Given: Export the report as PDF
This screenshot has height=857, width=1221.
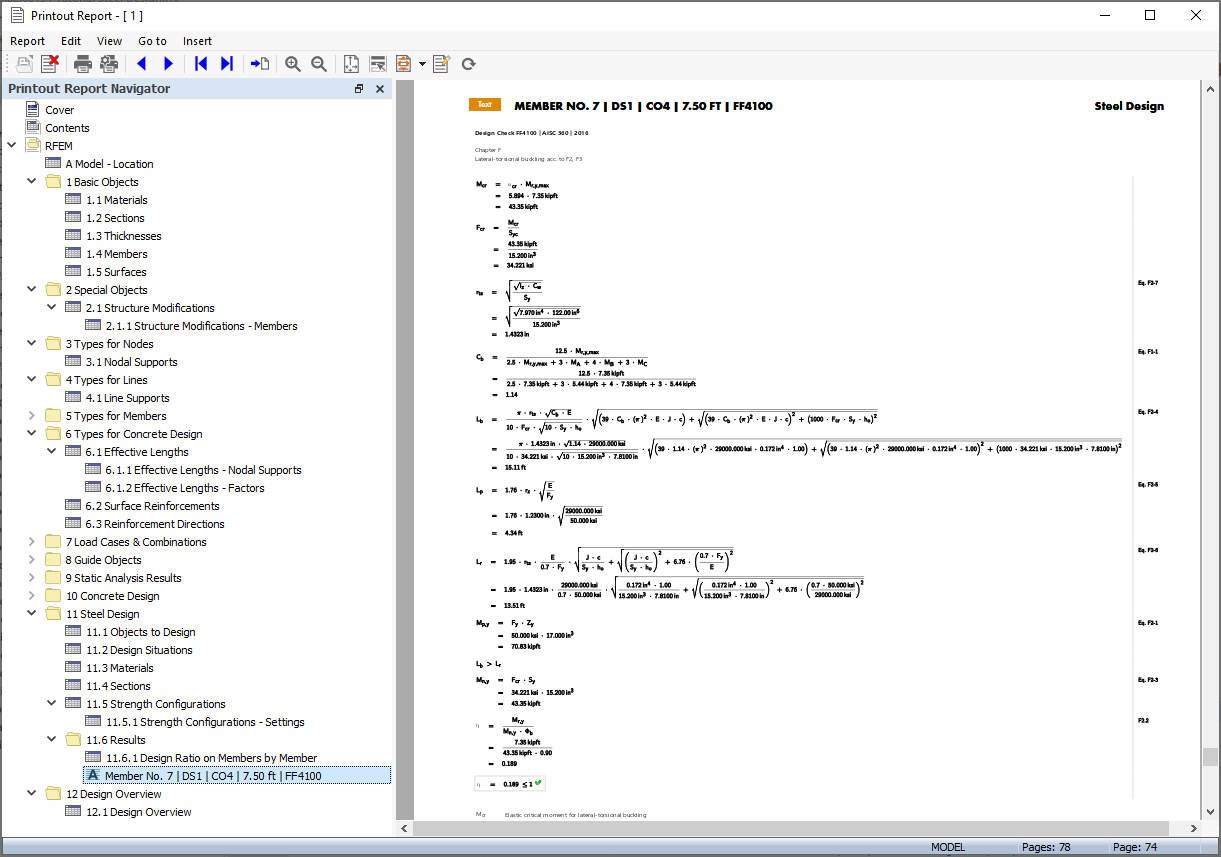Looking at the screenshot, I should coord(401,63).
